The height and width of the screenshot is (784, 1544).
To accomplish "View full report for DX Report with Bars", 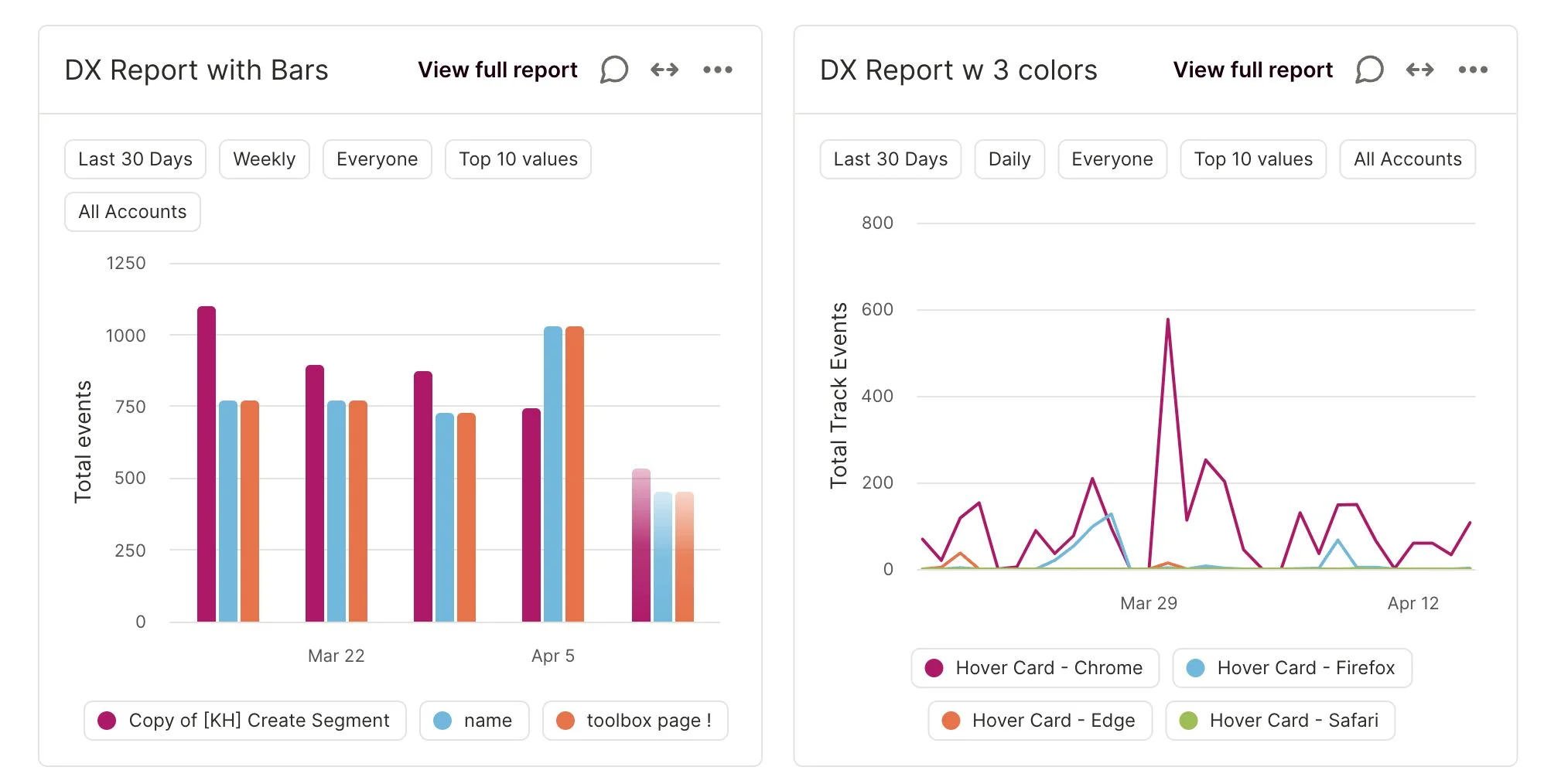I will coord(497,70).
